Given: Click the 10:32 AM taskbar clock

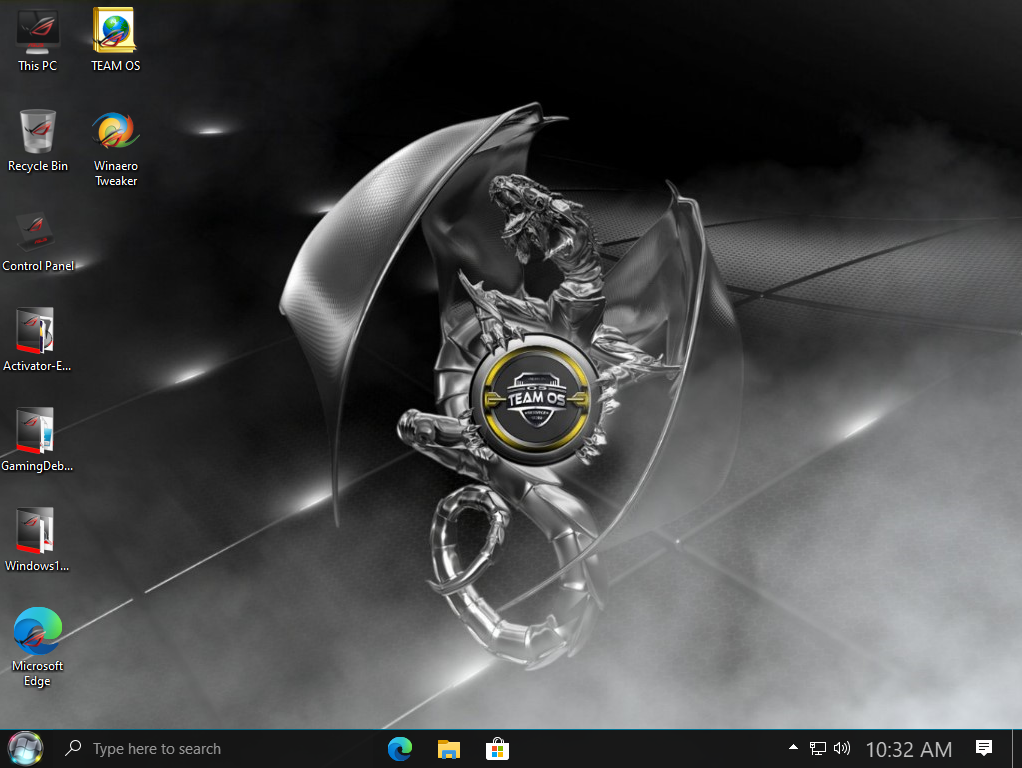Looking at the screenshot, I should [909, 750].
